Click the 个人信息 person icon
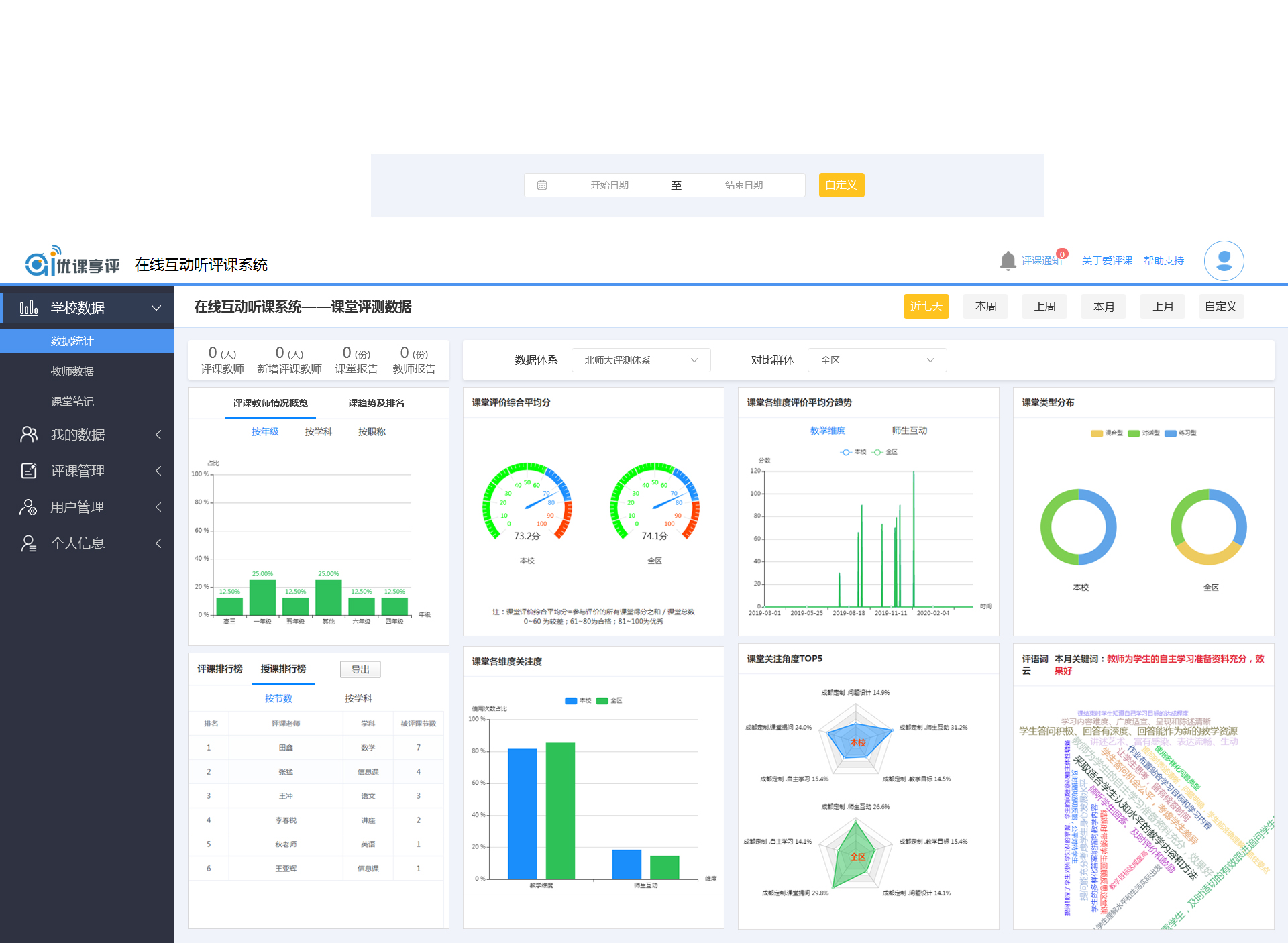This screenshot has width=1288, height=943. coord(28,543)
